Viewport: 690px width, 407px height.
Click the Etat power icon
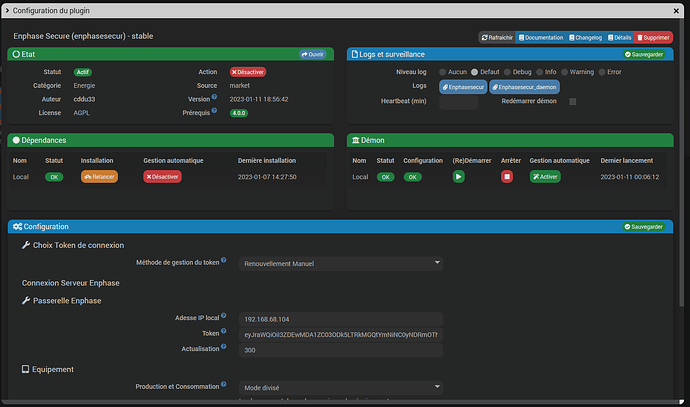pyautogui.click(x=16, y=54)
